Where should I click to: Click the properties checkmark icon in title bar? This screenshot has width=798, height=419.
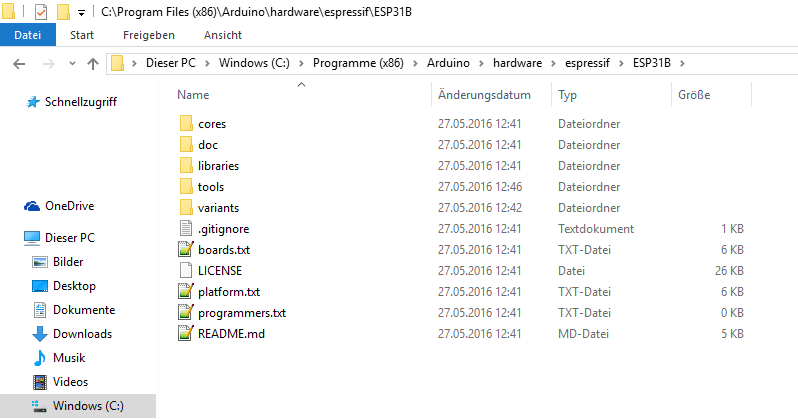[41, 12]
